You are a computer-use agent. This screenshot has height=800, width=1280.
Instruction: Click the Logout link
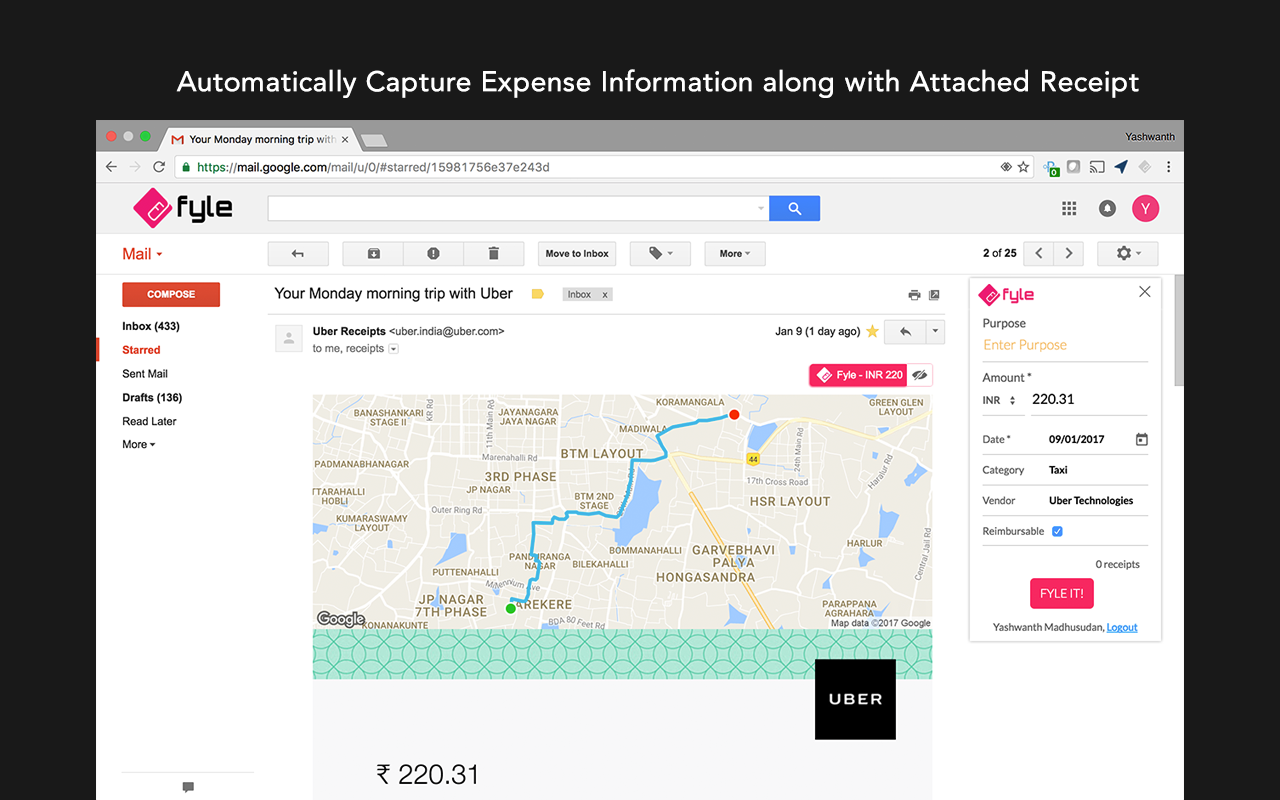coord(1122,627)
